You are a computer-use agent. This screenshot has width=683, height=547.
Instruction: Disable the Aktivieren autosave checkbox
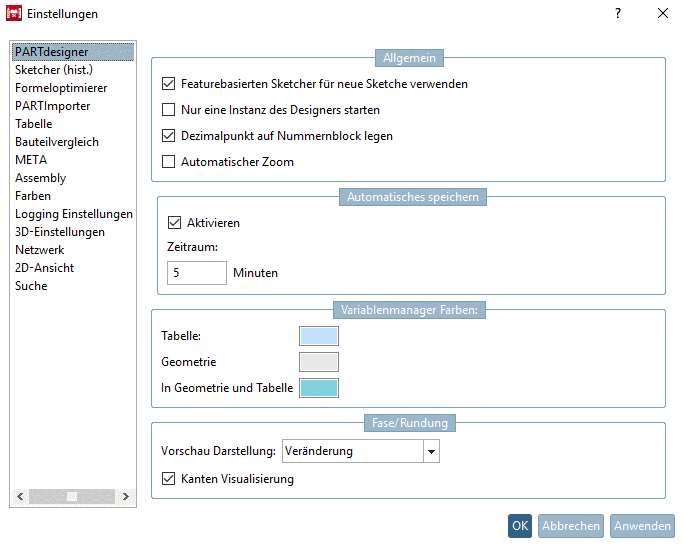click(x=174, y=223)
